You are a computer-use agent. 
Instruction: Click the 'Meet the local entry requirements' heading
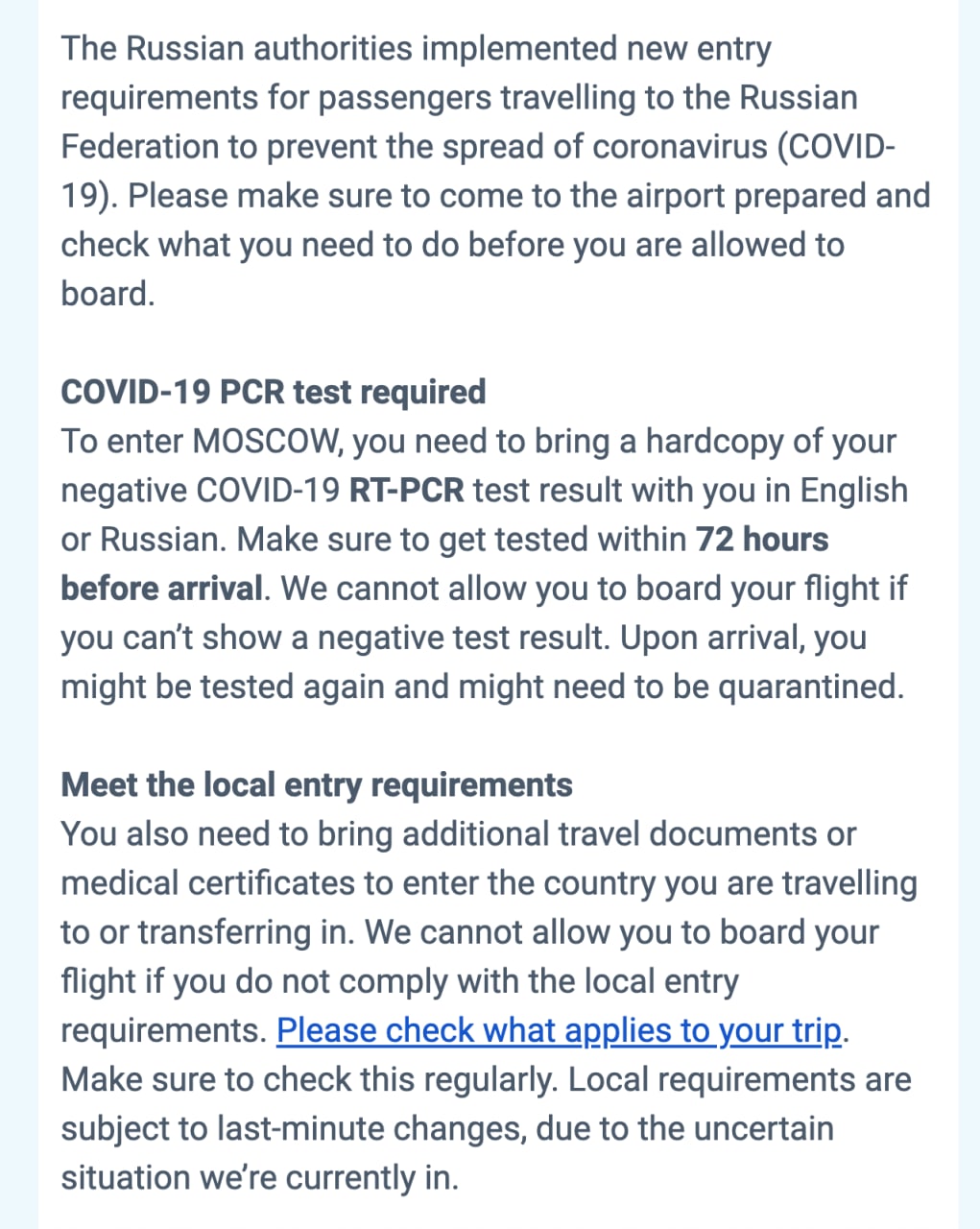point(317,784)
